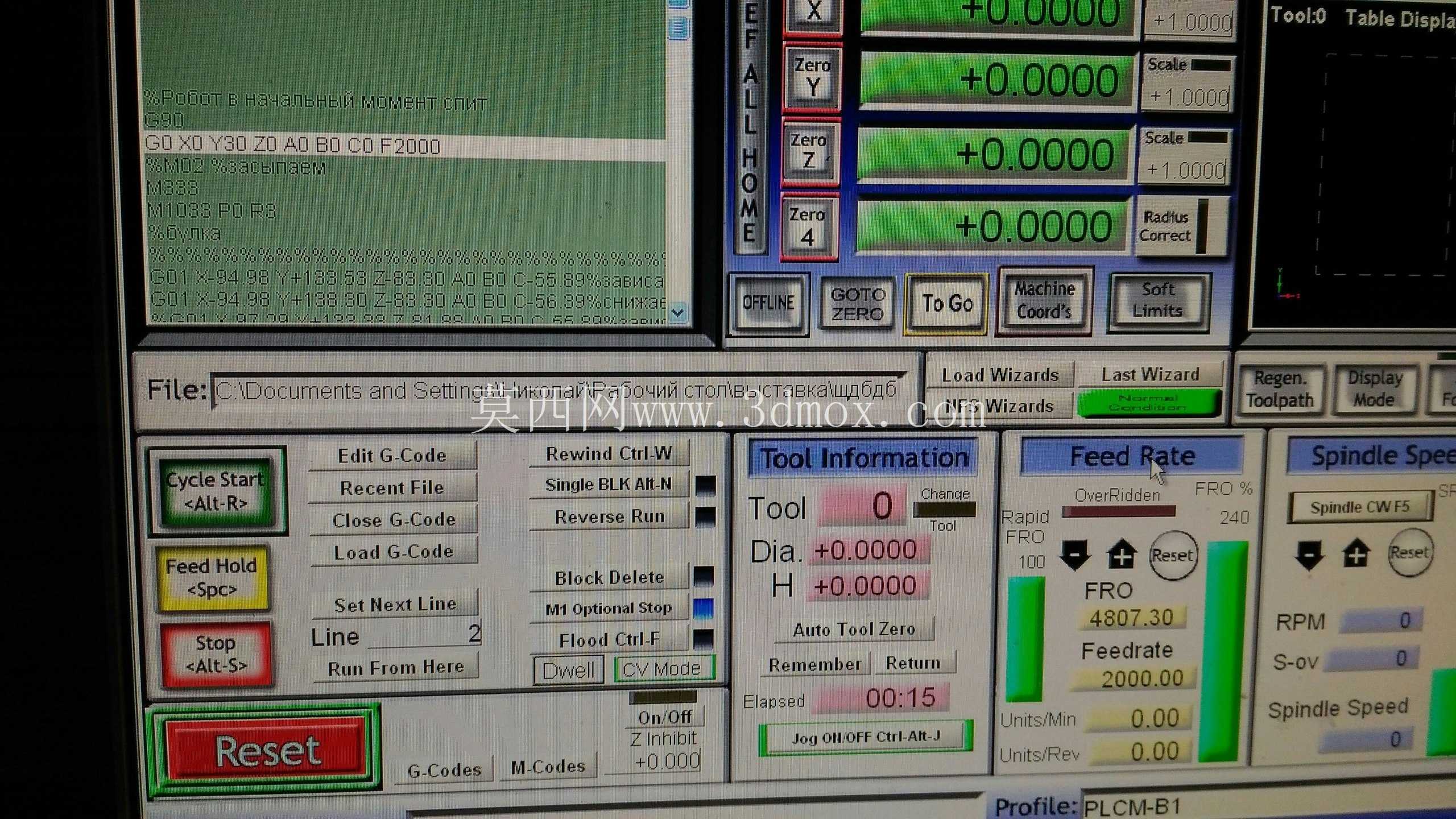Click the Return button
This screenshot has width=1456, height=819.
tap(913, 663)
